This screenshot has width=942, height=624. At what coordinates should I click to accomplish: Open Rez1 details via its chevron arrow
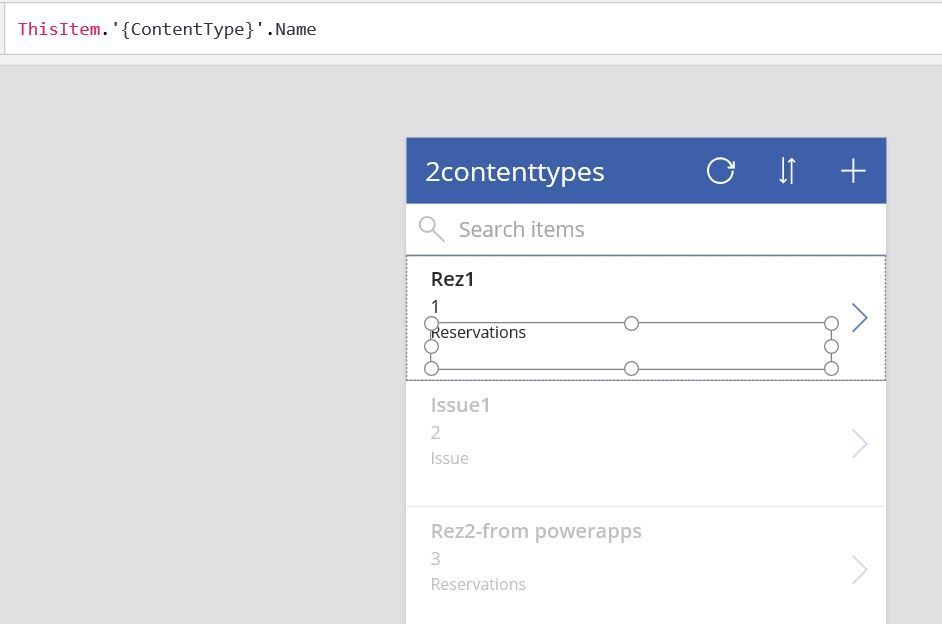coord(860,318)
